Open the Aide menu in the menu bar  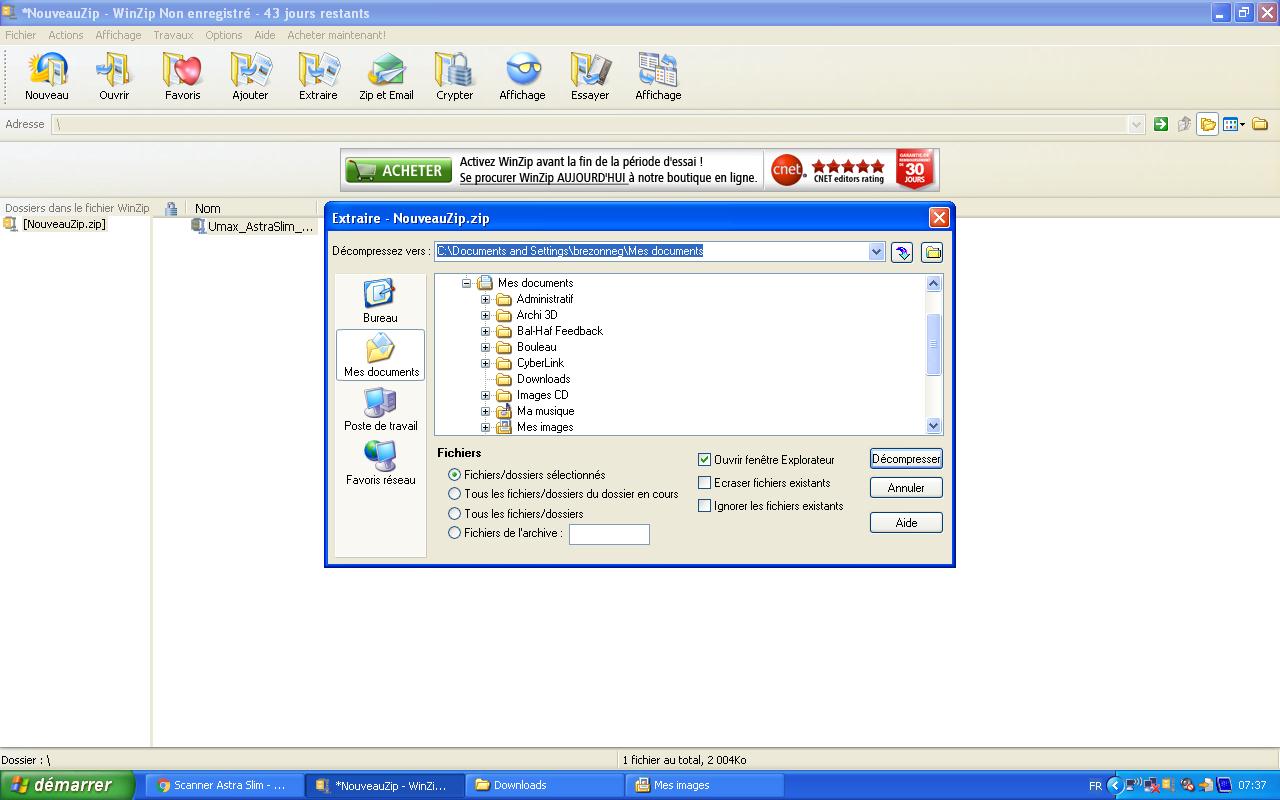click(265, 35)
